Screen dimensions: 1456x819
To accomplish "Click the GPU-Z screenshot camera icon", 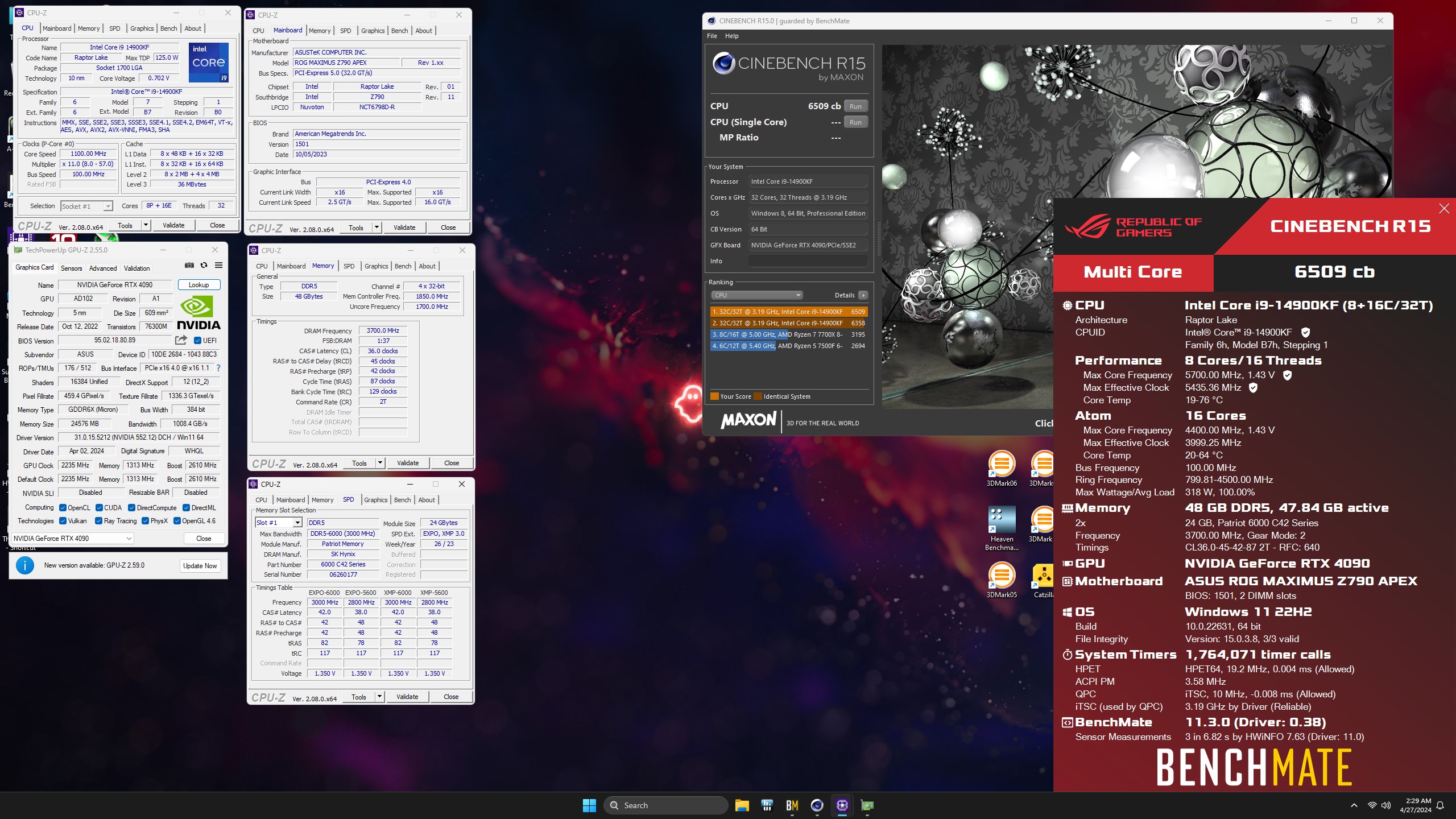I will tap(189, 266).
